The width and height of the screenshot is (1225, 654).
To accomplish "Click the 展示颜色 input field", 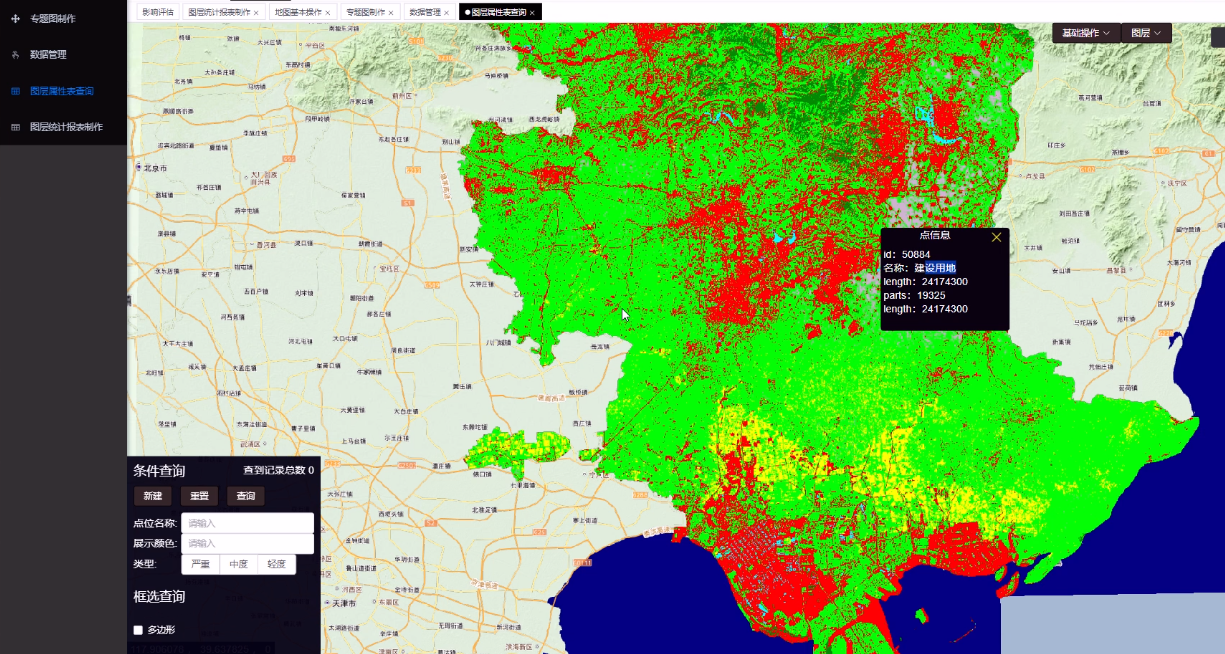I will [x=247, y=543].
